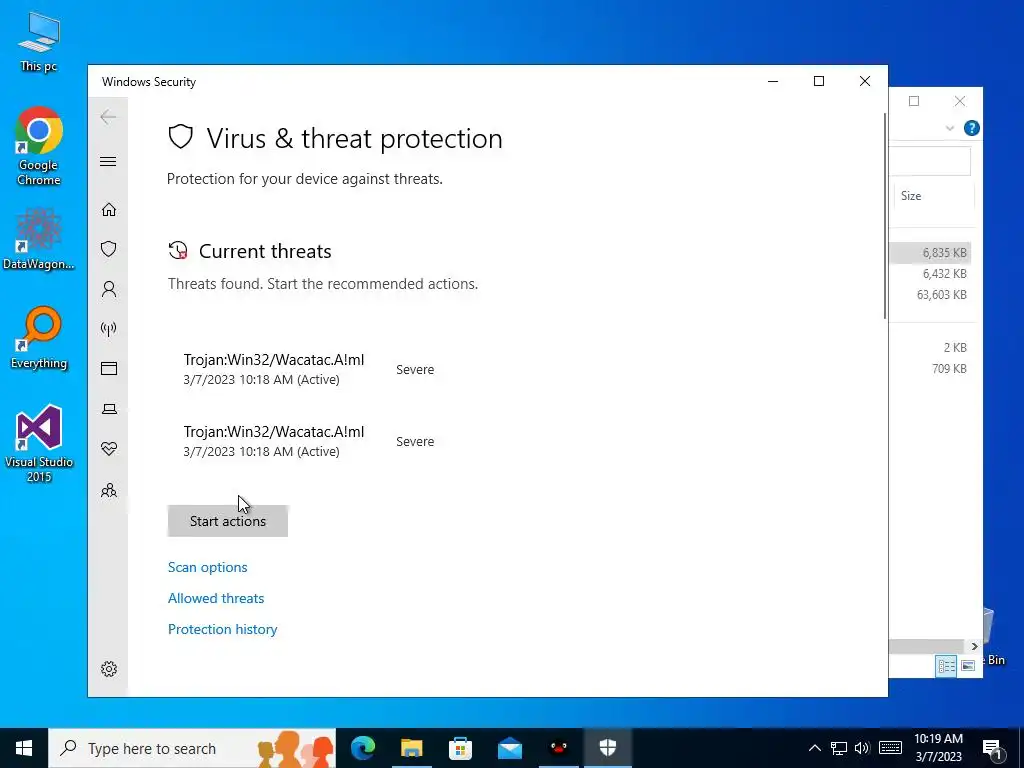Open the volume speaker tray icon
This screenshot has height=768, width=1024.
click(x=862, y=748)
